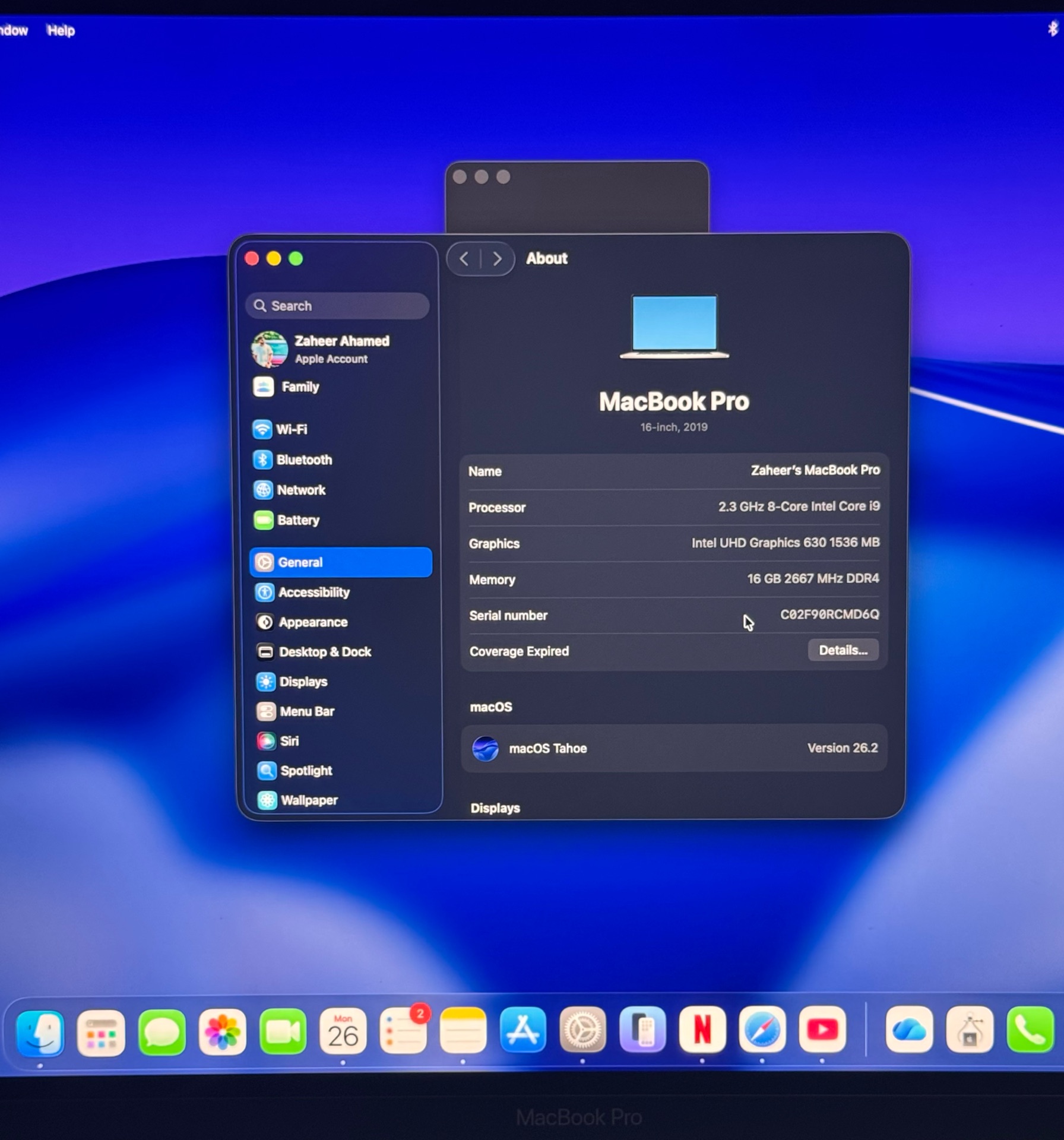
Task: Open Finder from the Dock
Action: [x=40, y=1033]
